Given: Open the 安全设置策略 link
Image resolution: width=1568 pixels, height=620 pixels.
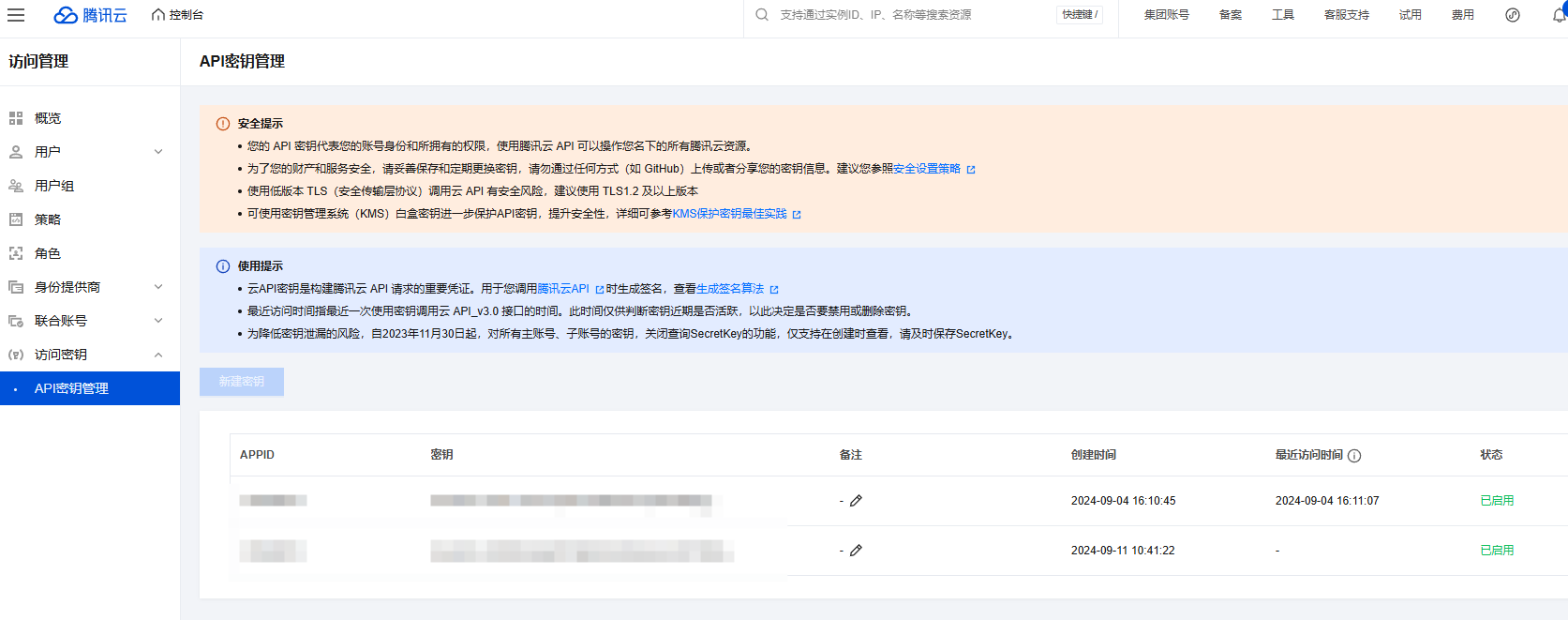Looking at the screenshot, I should [x=927, y=169].
